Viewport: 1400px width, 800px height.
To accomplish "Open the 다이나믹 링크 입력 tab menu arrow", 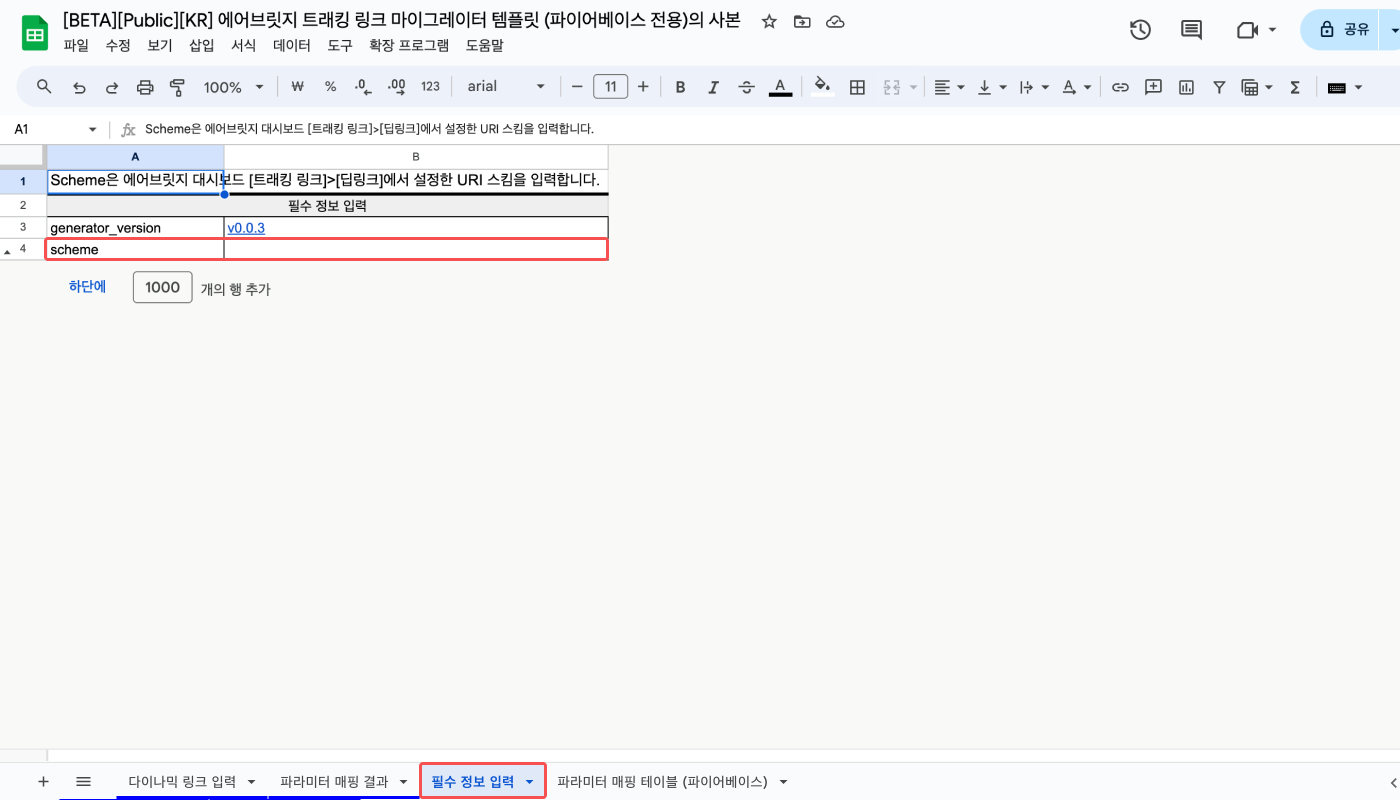I will (x=251, y=782).
